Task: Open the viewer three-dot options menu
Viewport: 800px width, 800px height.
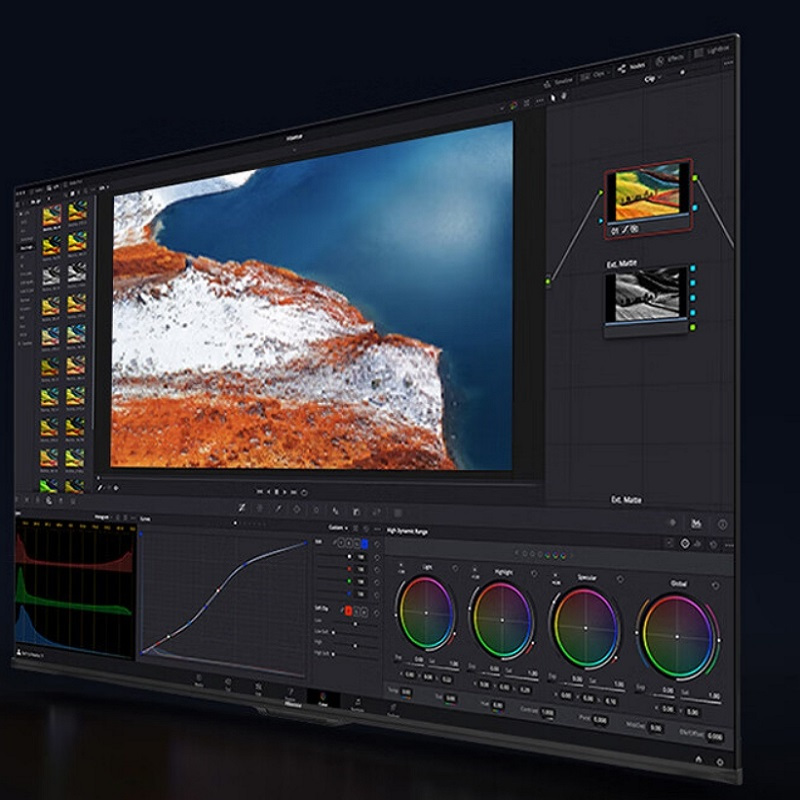Action: pyautogui.click(x=540, y=101)
